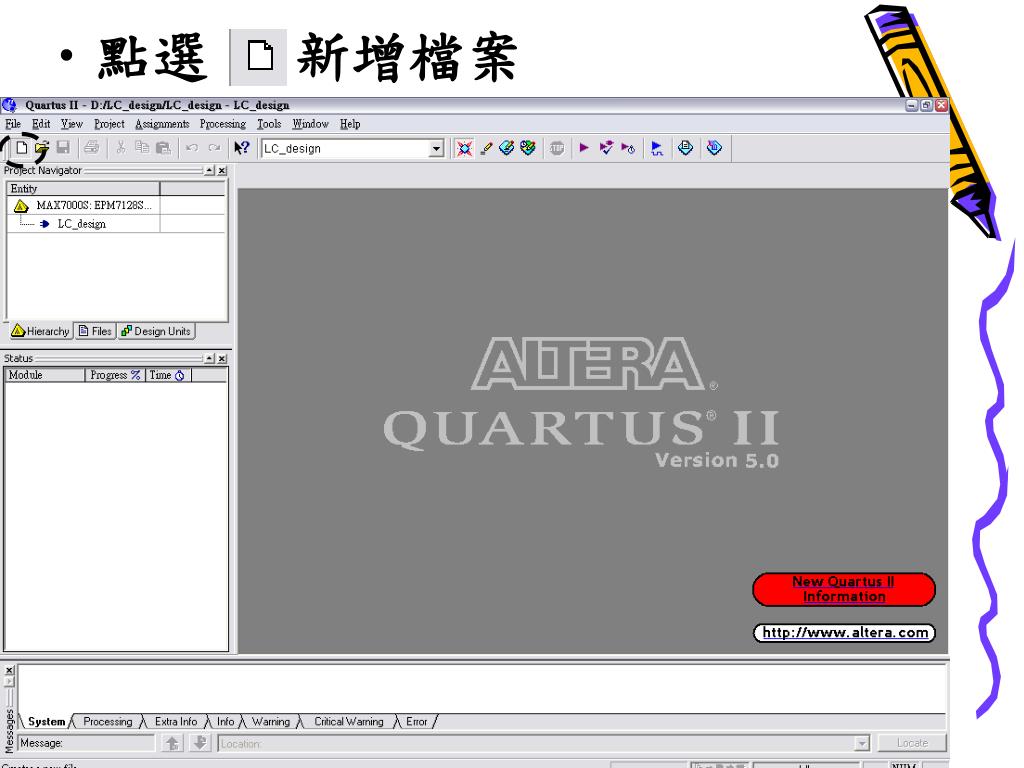Open the Processing menu
Screen dimensions: 1024x768
223,124
